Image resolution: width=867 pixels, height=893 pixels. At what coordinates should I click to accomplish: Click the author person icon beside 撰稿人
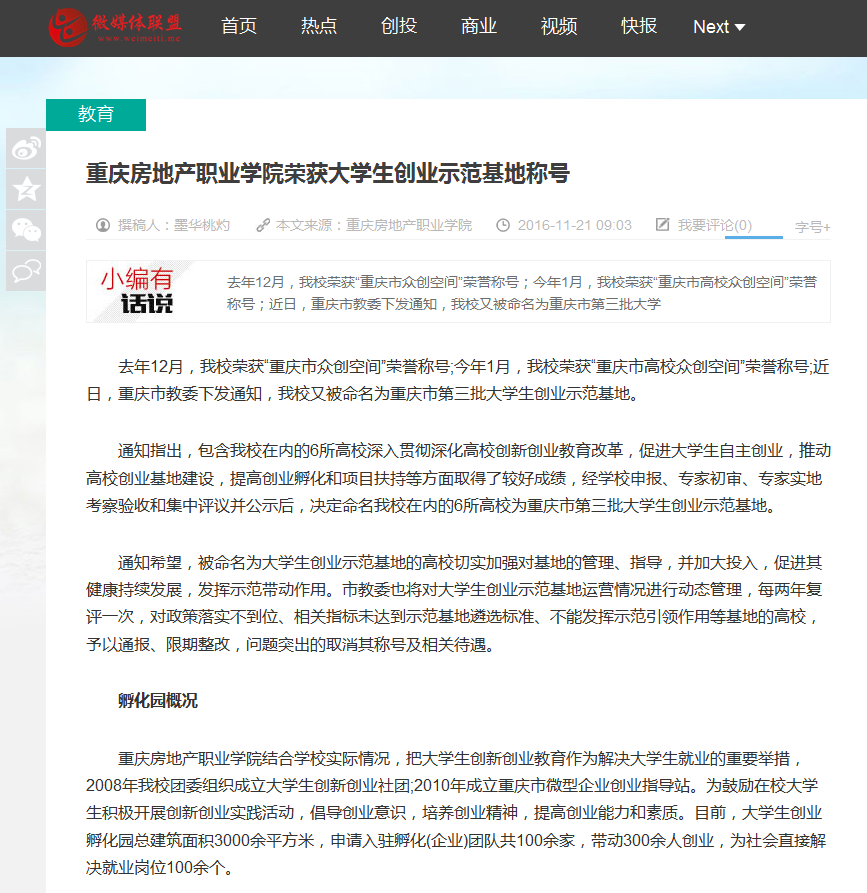coord(102,225)
